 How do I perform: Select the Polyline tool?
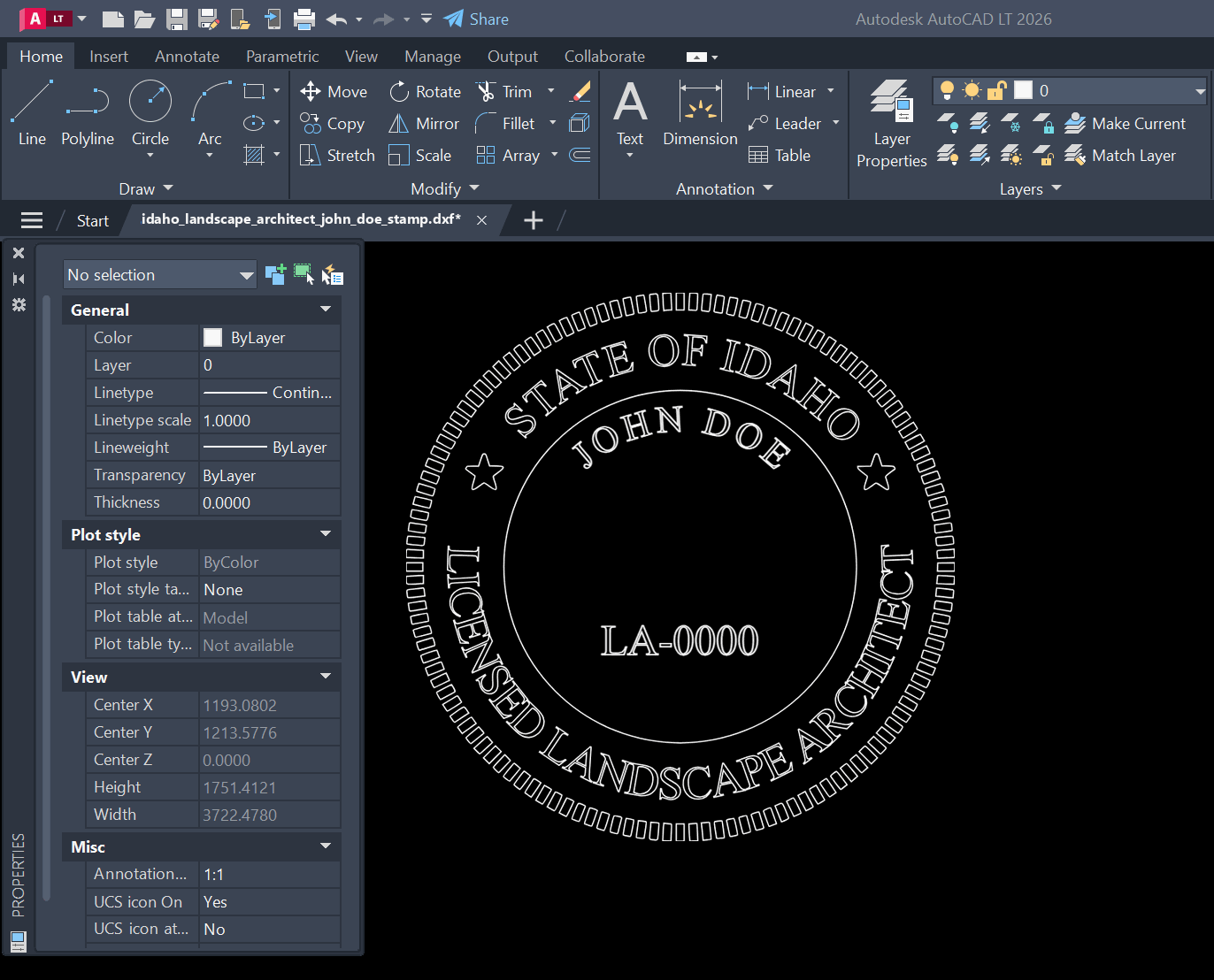(x=88, y=112)
